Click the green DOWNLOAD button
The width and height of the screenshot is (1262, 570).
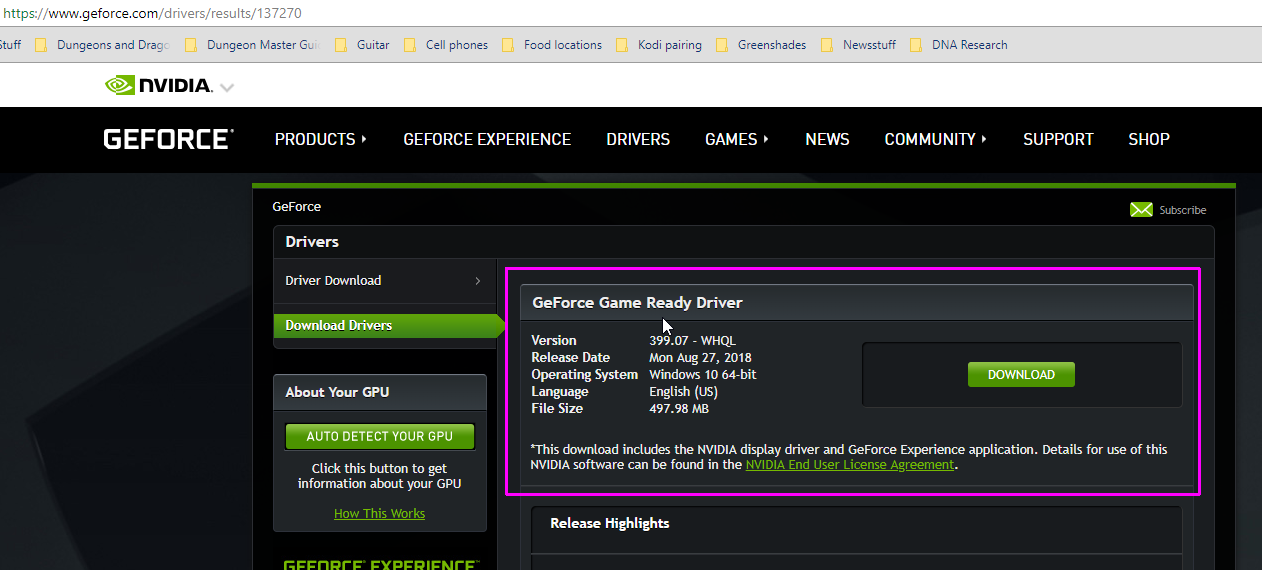click(x=1021, y=374)
